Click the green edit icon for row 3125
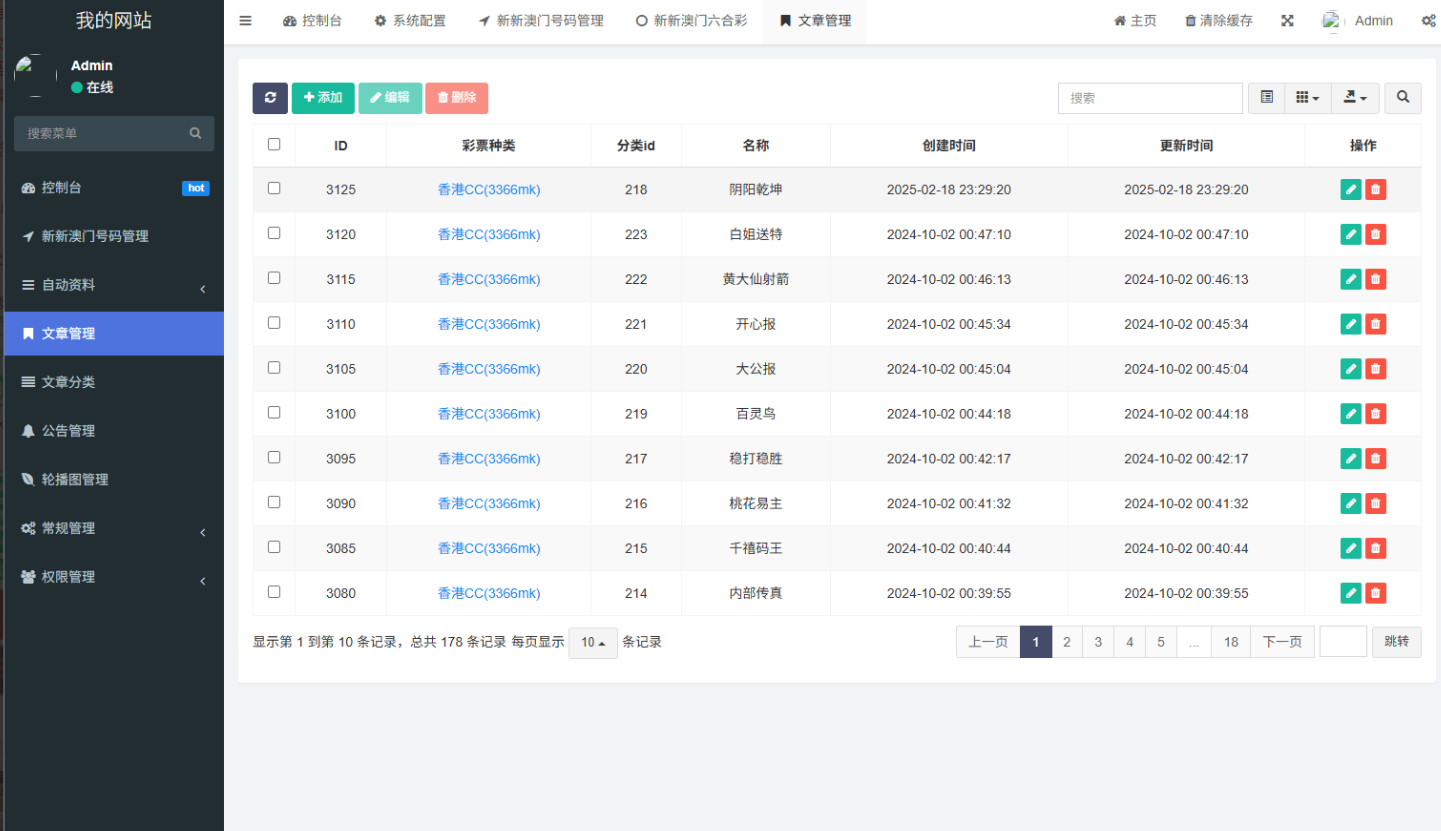 point(1351,190)
